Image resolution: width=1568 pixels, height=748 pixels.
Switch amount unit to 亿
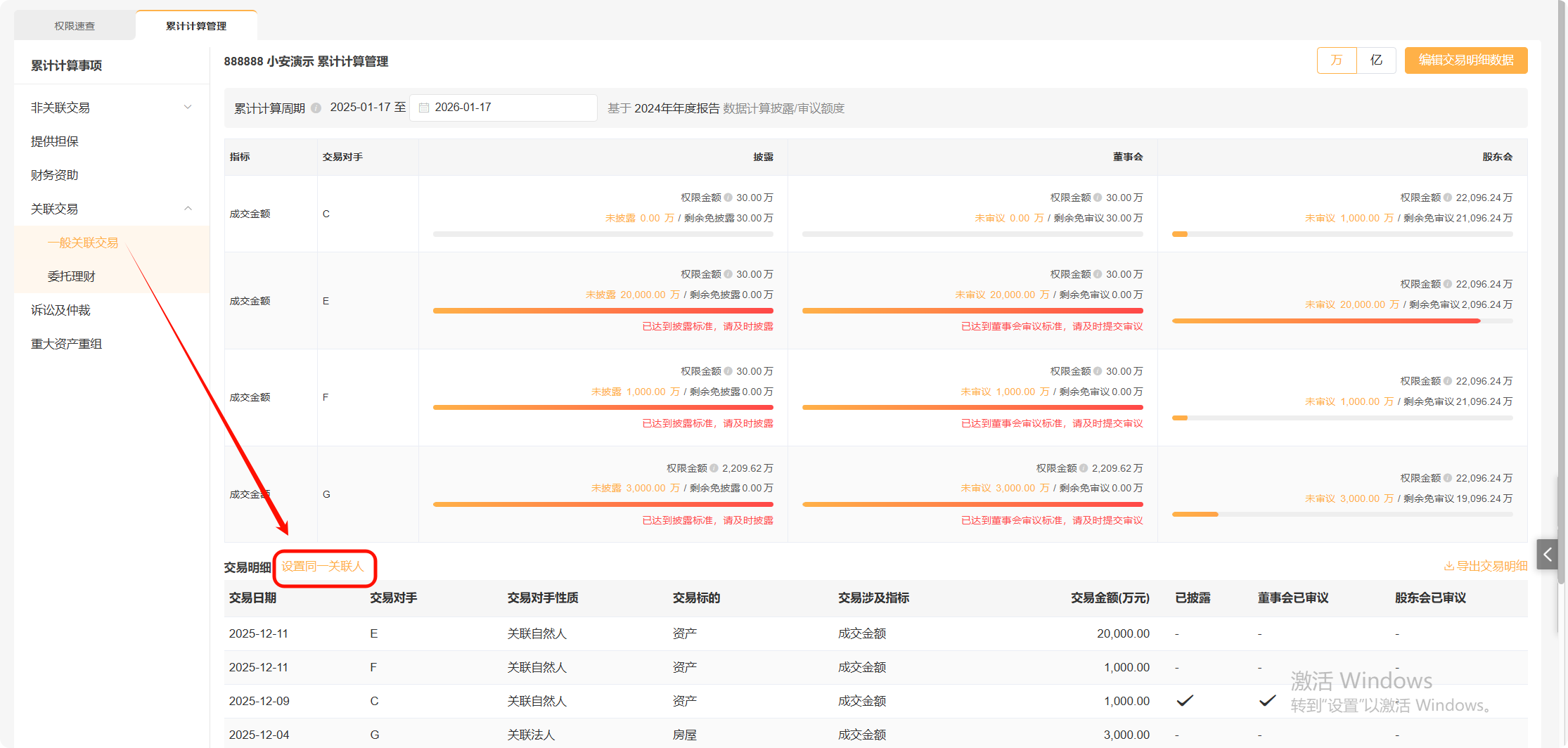click(1376, 60)
